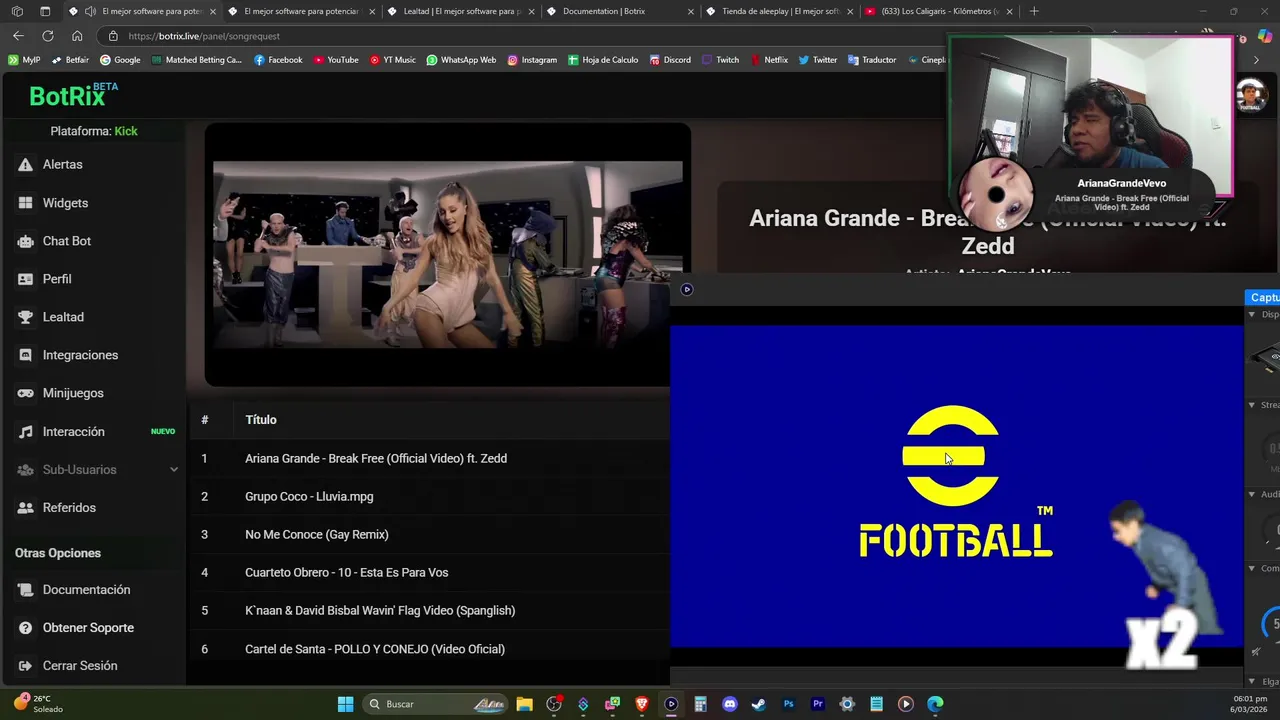Screen dimensions: 1280x720
Task: Select Cartel de Santa - POLLO Y CONEJO
Action: 430,649
